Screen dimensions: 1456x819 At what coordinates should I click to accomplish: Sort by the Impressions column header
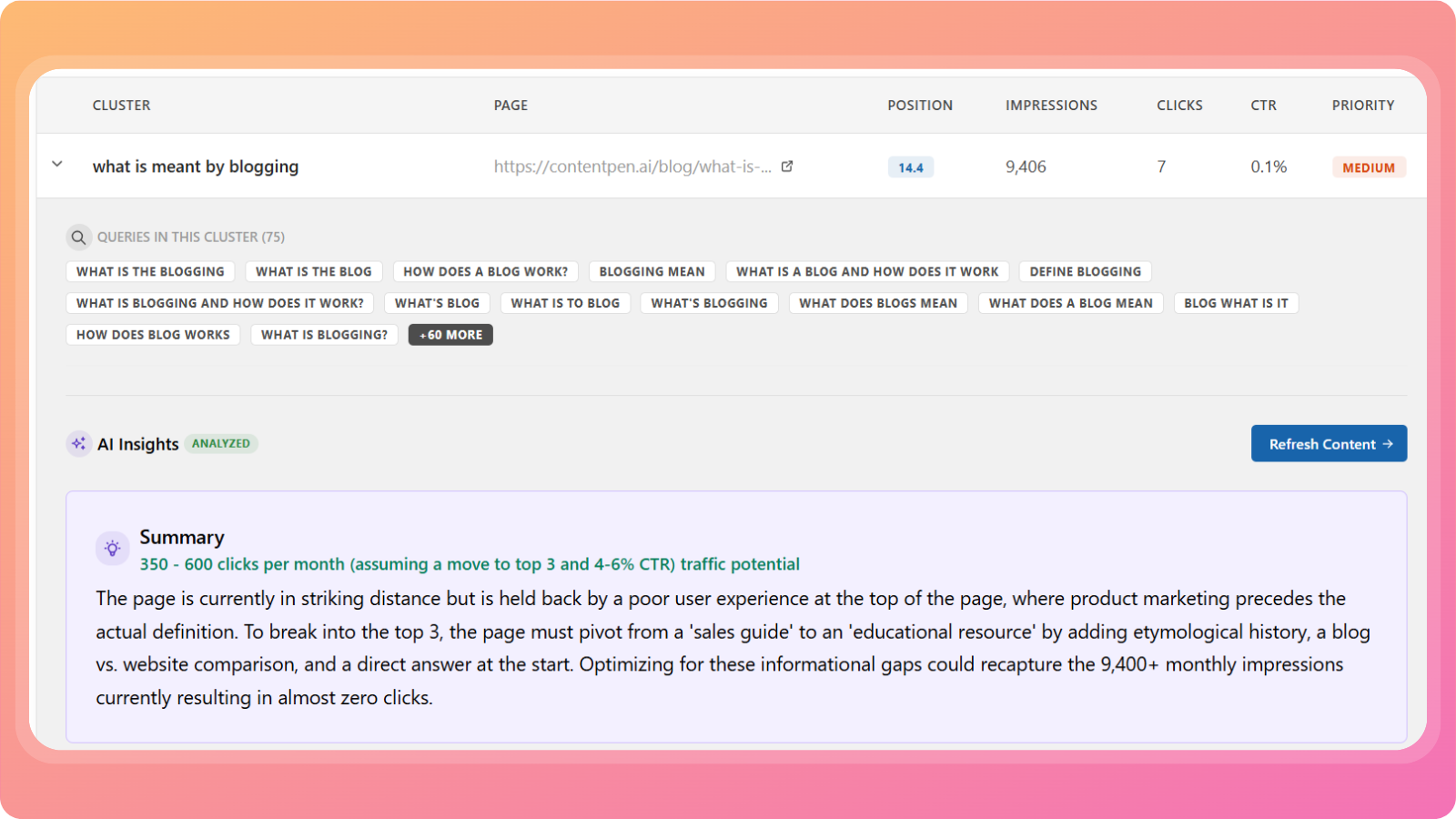[1051, 106]
